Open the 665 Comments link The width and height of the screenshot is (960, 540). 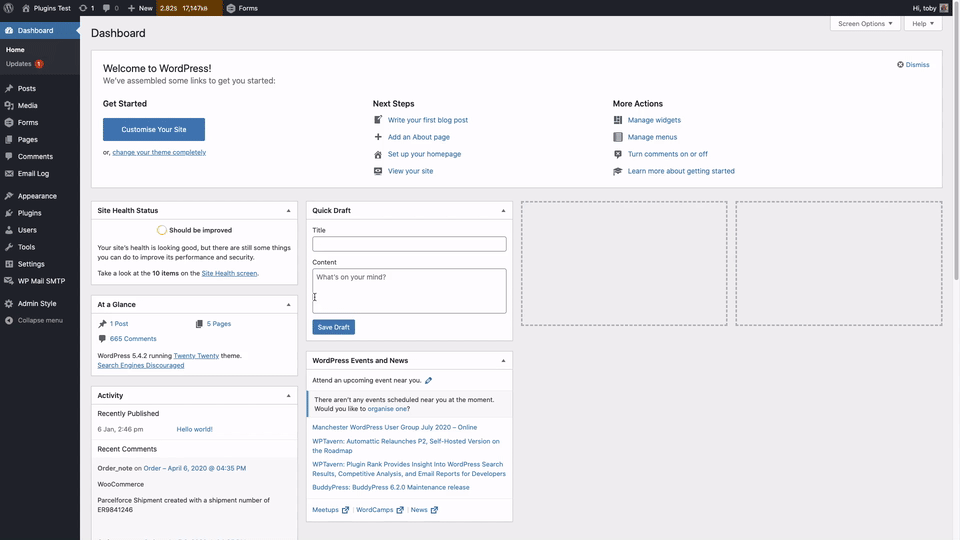coord(133,339)
